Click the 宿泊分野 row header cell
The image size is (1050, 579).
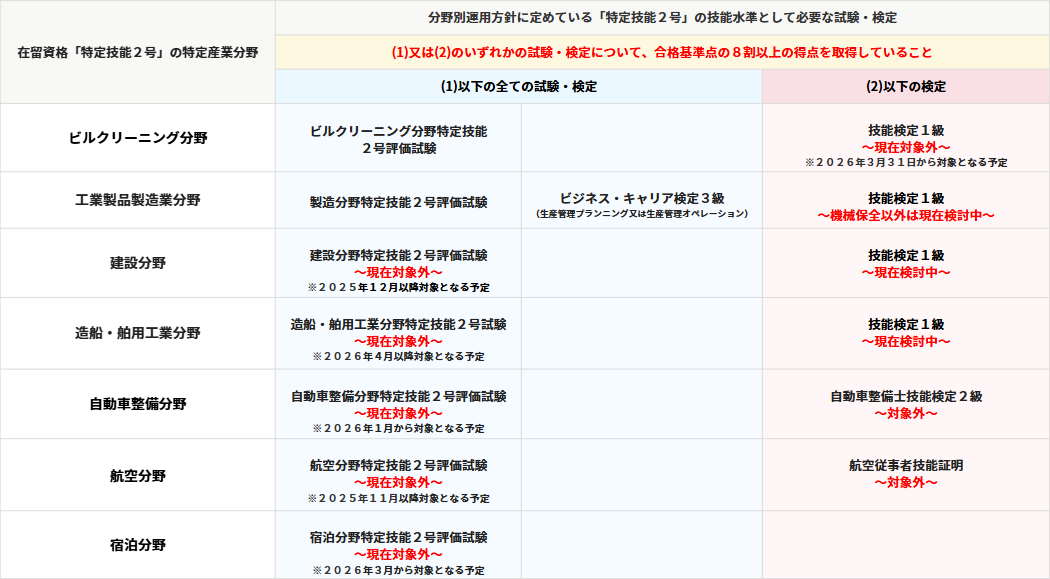tap(138, 545)
